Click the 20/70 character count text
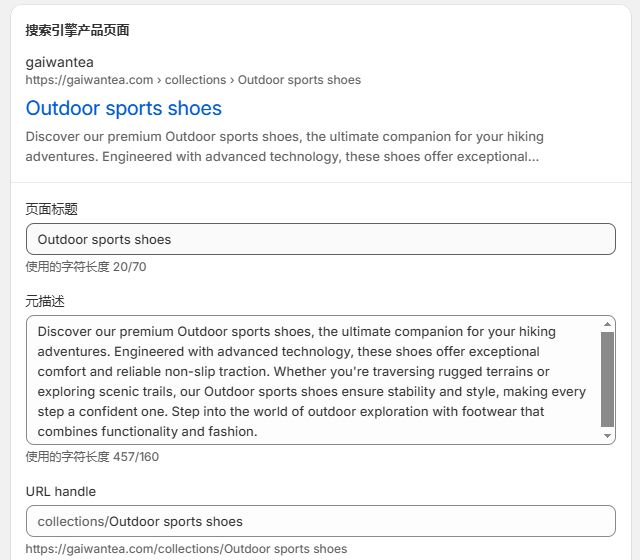 click(129, 267)
